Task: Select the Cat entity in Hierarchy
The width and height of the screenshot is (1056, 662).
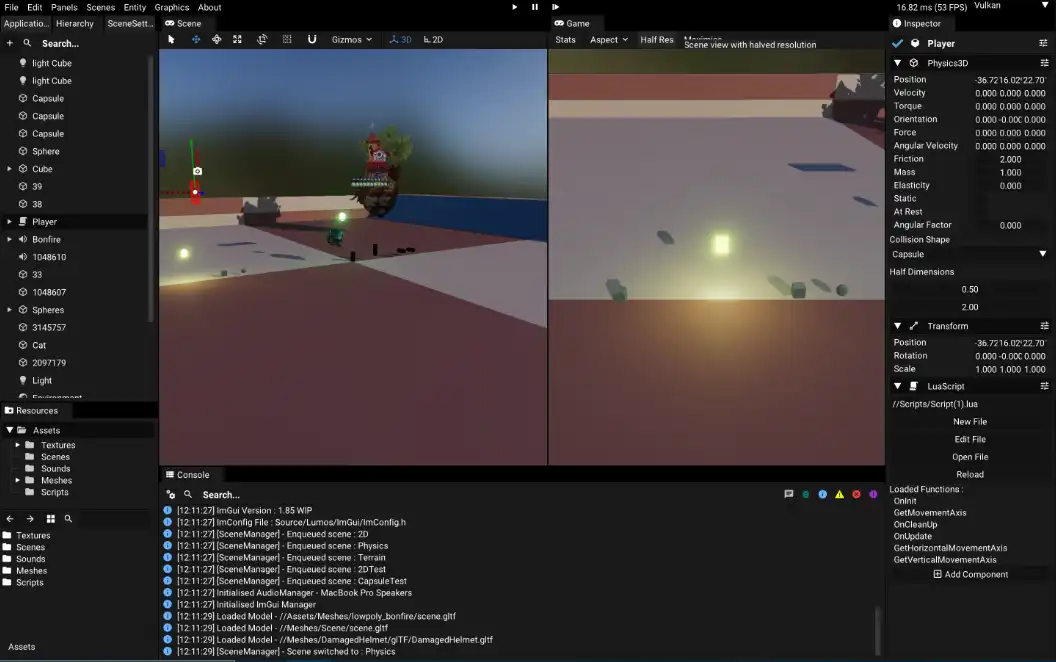Action: 39,345
